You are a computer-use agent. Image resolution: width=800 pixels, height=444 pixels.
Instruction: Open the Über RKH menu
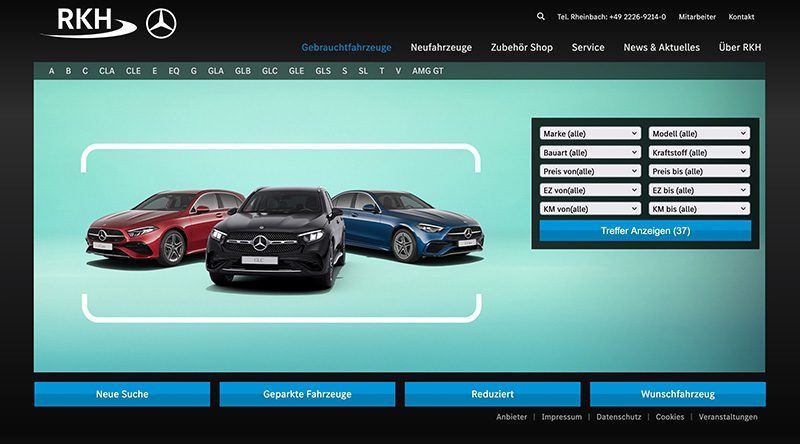point(740,47)
